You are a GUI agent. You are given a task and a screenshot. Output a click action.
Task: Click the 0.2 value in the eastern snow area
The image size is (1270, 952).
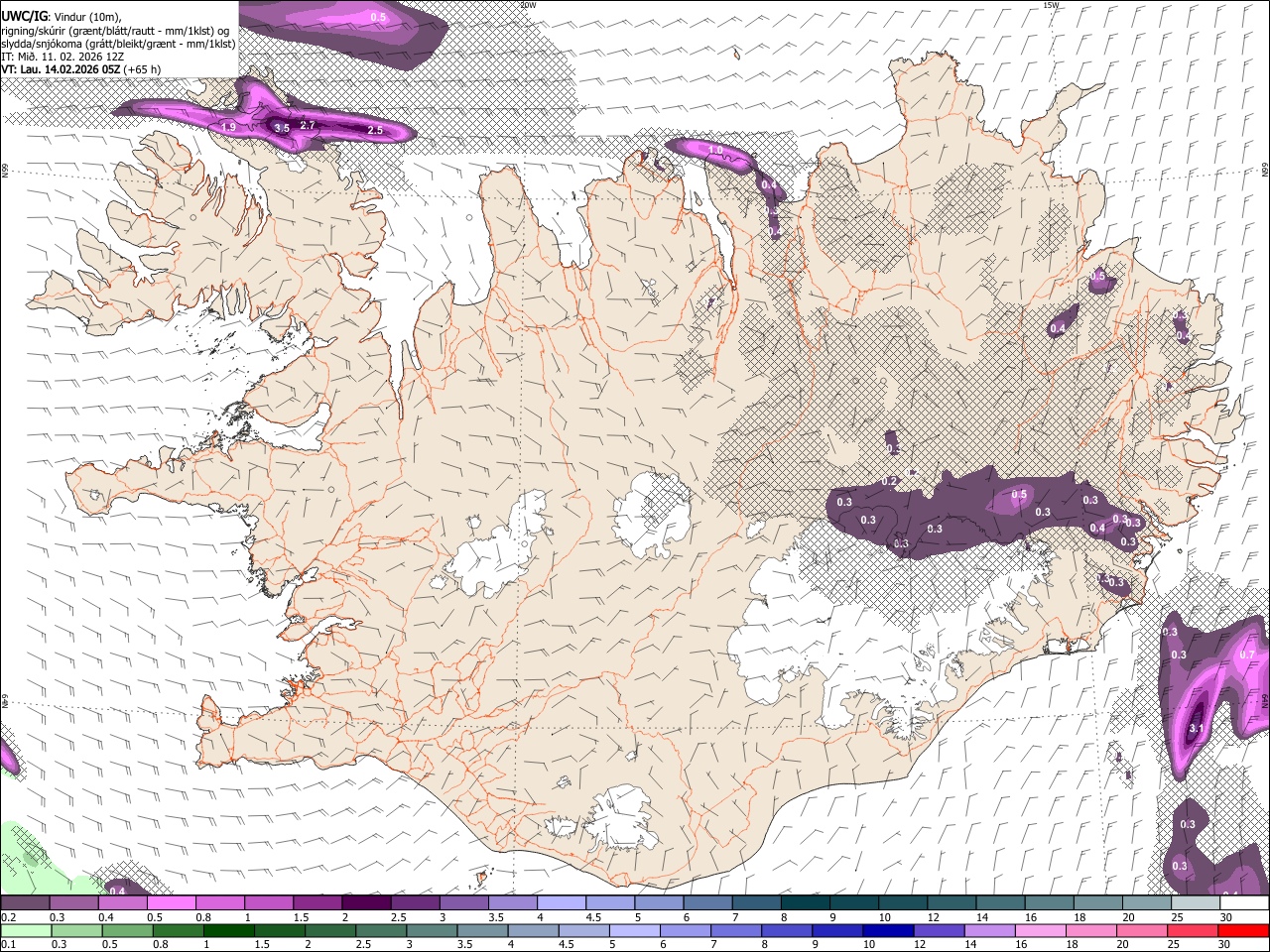tap(890, 481)
